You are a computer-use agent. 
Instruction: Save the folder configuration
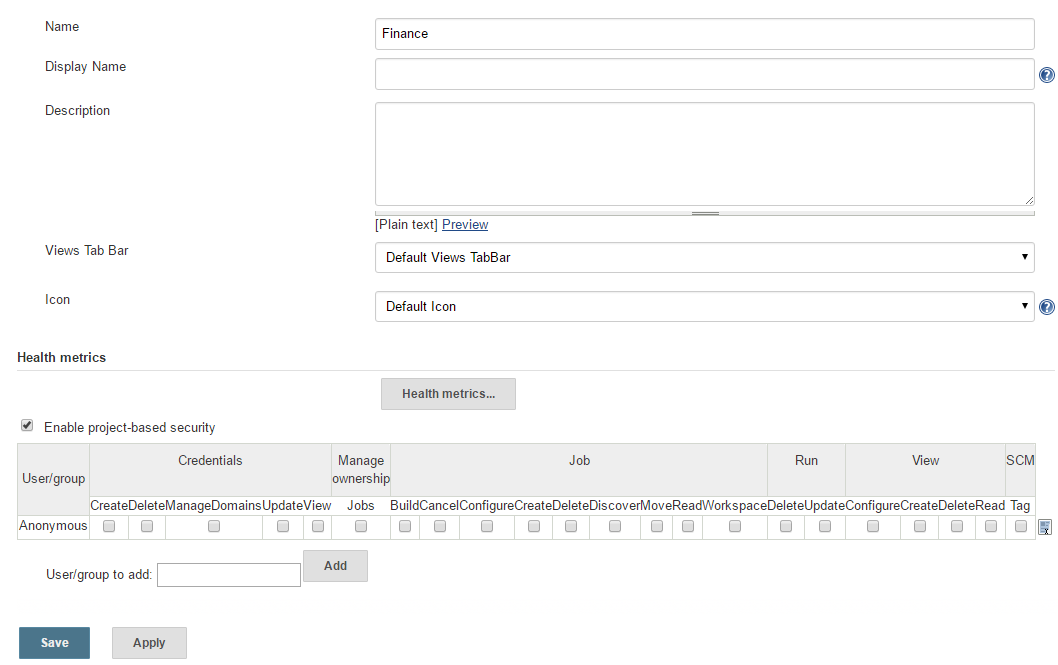[x=55, y=643]
